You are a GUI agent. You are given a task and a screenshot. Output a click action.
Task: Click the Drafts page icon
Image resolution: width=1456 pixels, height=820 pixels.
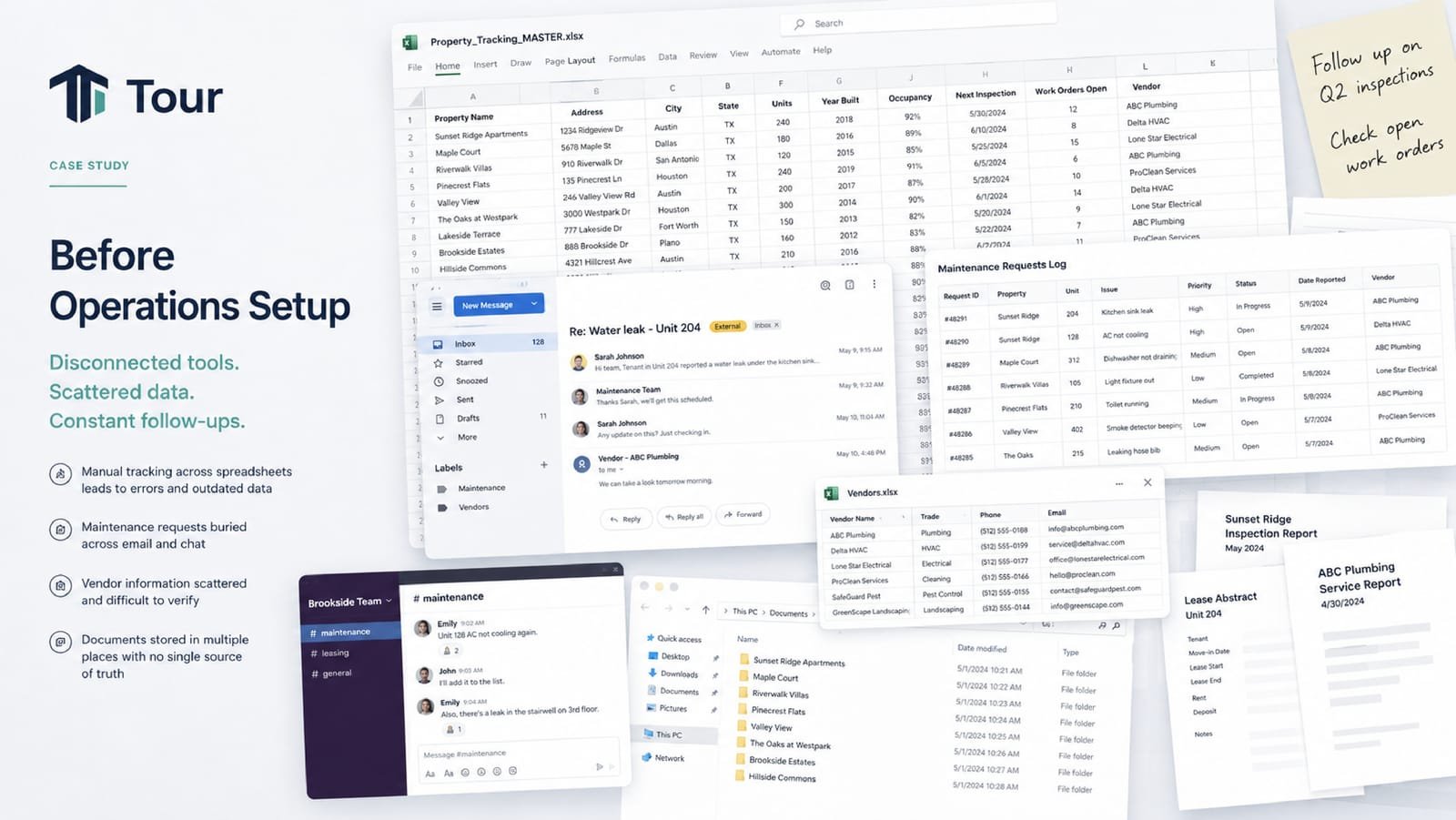440,419
